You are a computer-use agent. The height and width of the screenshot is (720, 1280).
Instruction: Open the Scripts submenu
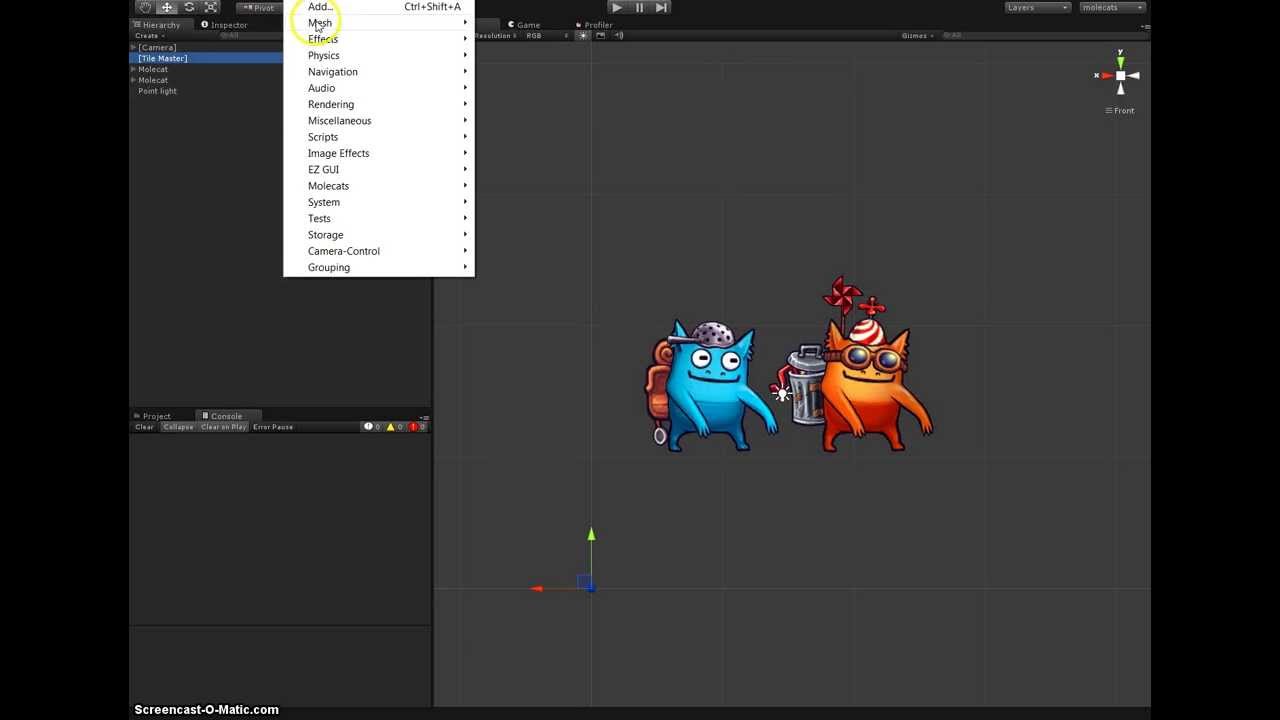378,137
